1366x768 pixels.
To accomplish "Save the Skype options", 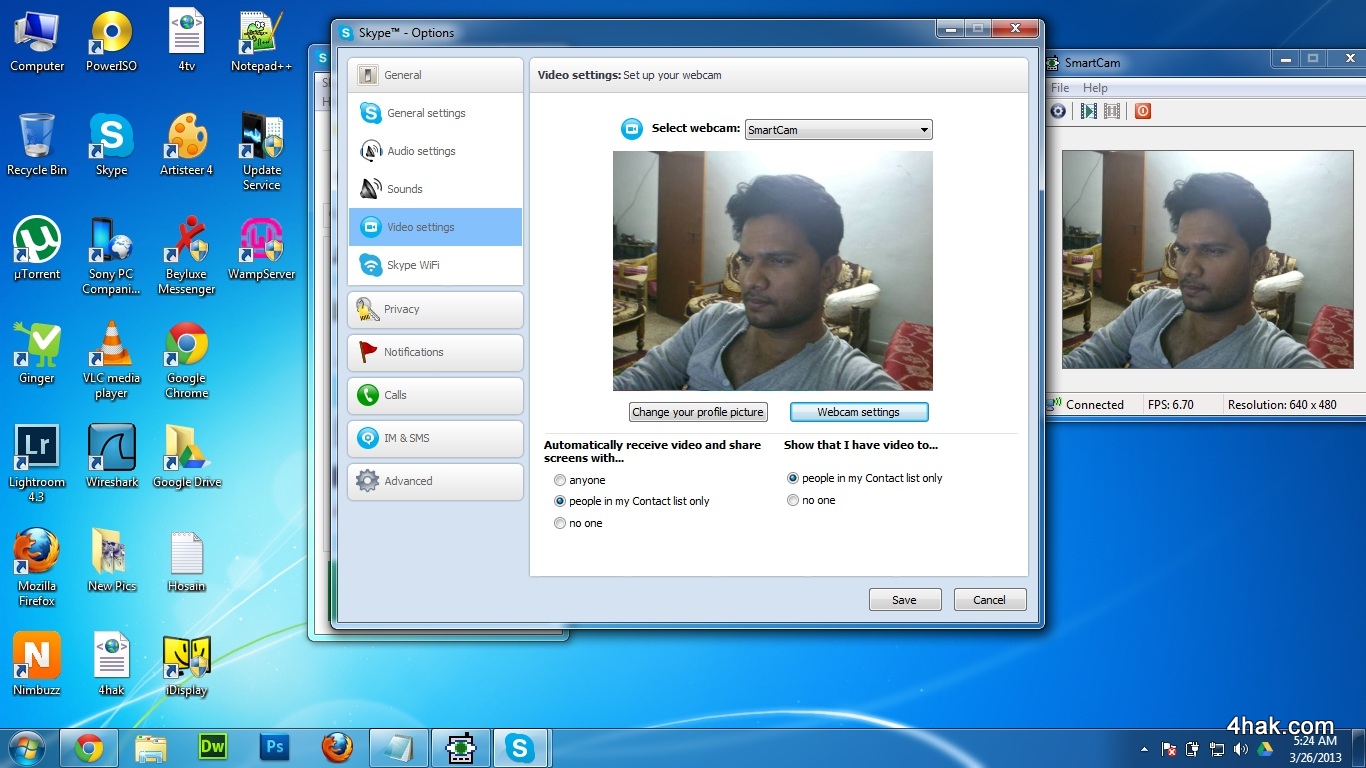I will (x=904, y=600).
